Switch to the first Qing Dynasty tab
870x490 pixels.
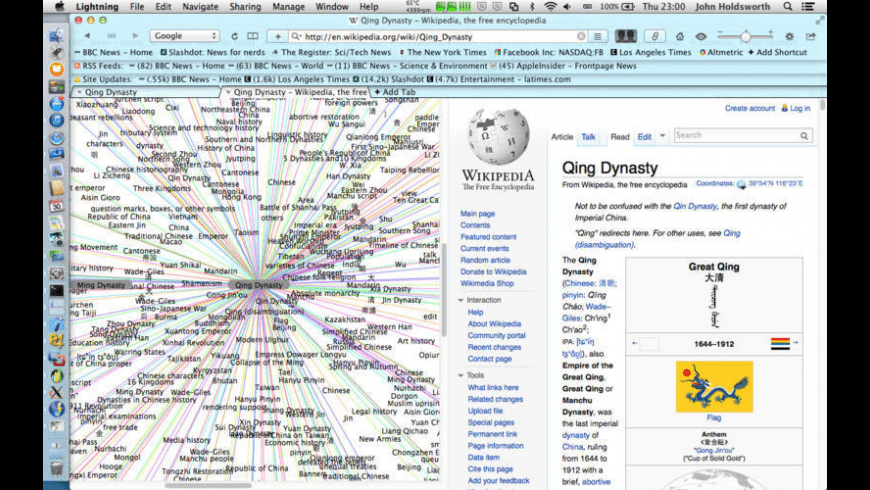pos(147,92)
